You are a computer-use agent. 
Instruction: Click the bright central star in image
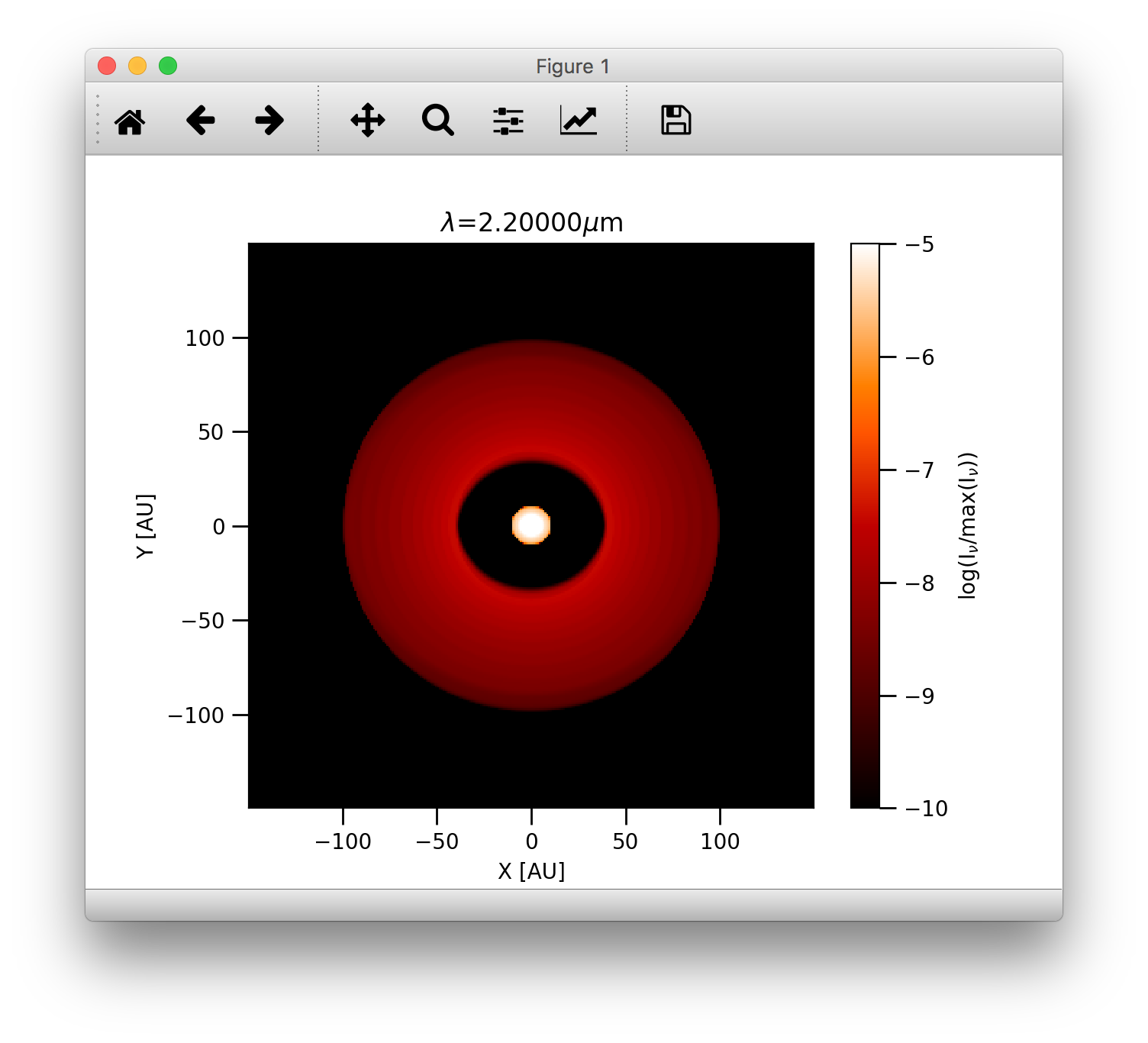pyautogui.click(x=531, y=525)
